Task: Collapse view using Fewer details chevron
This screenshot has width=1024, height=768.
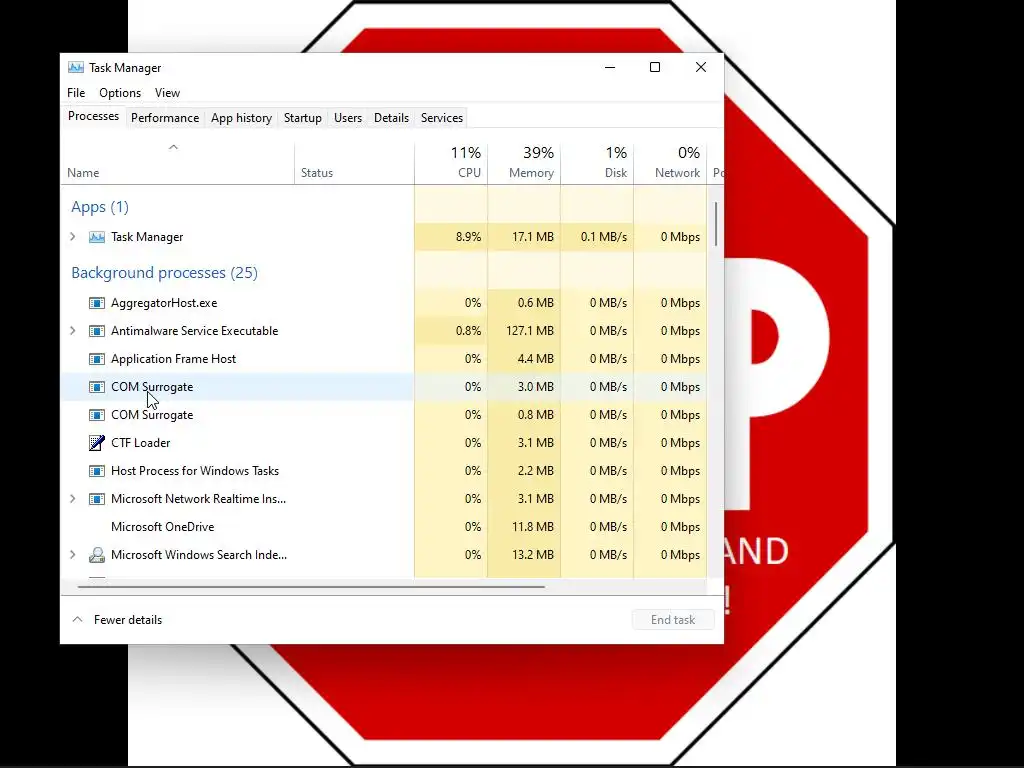Action: (78, 620)
